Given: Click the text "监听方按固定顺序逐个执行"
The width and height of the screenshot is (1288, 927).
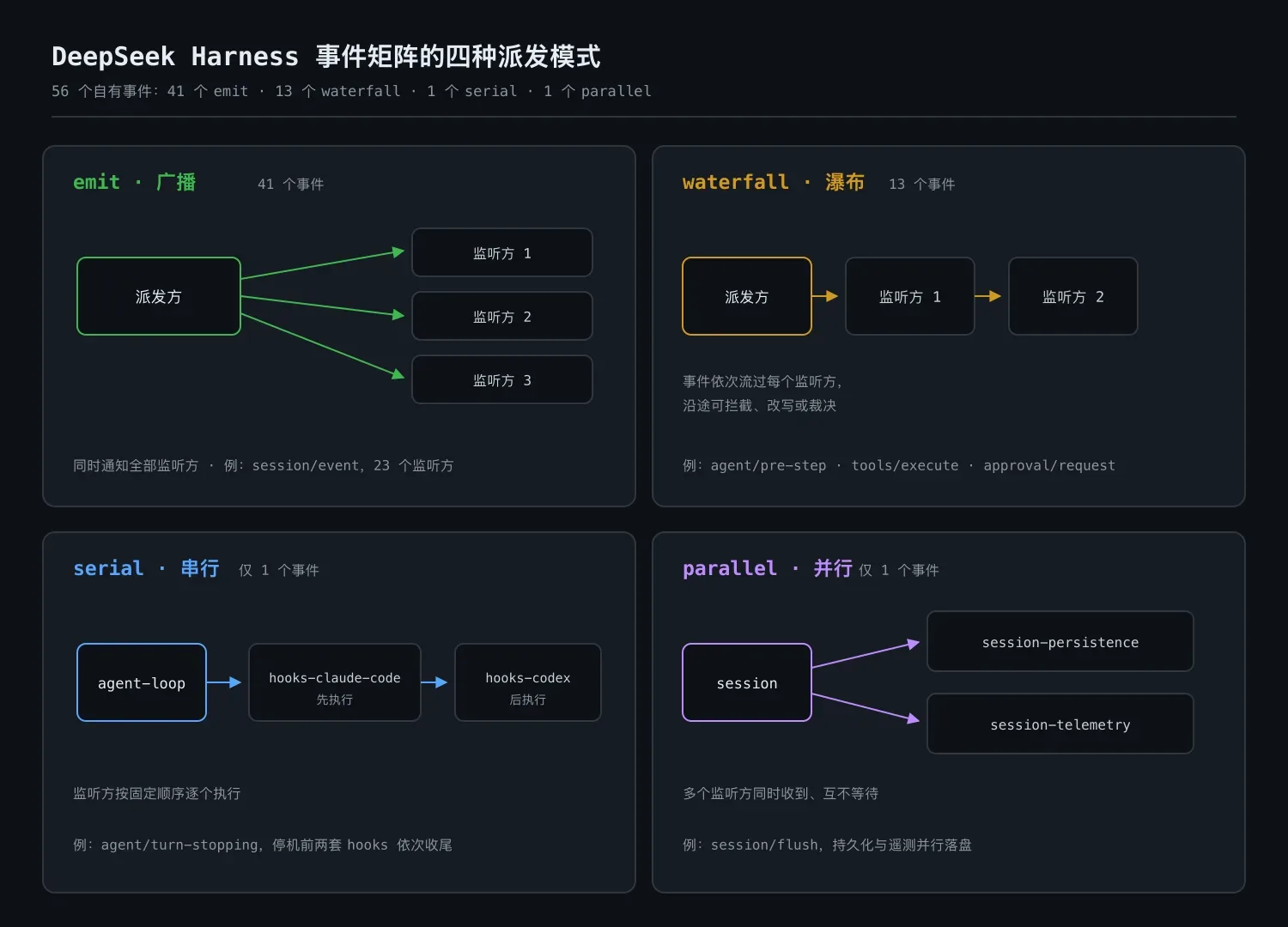Looking at the screenshot, I should click(157, 793).
